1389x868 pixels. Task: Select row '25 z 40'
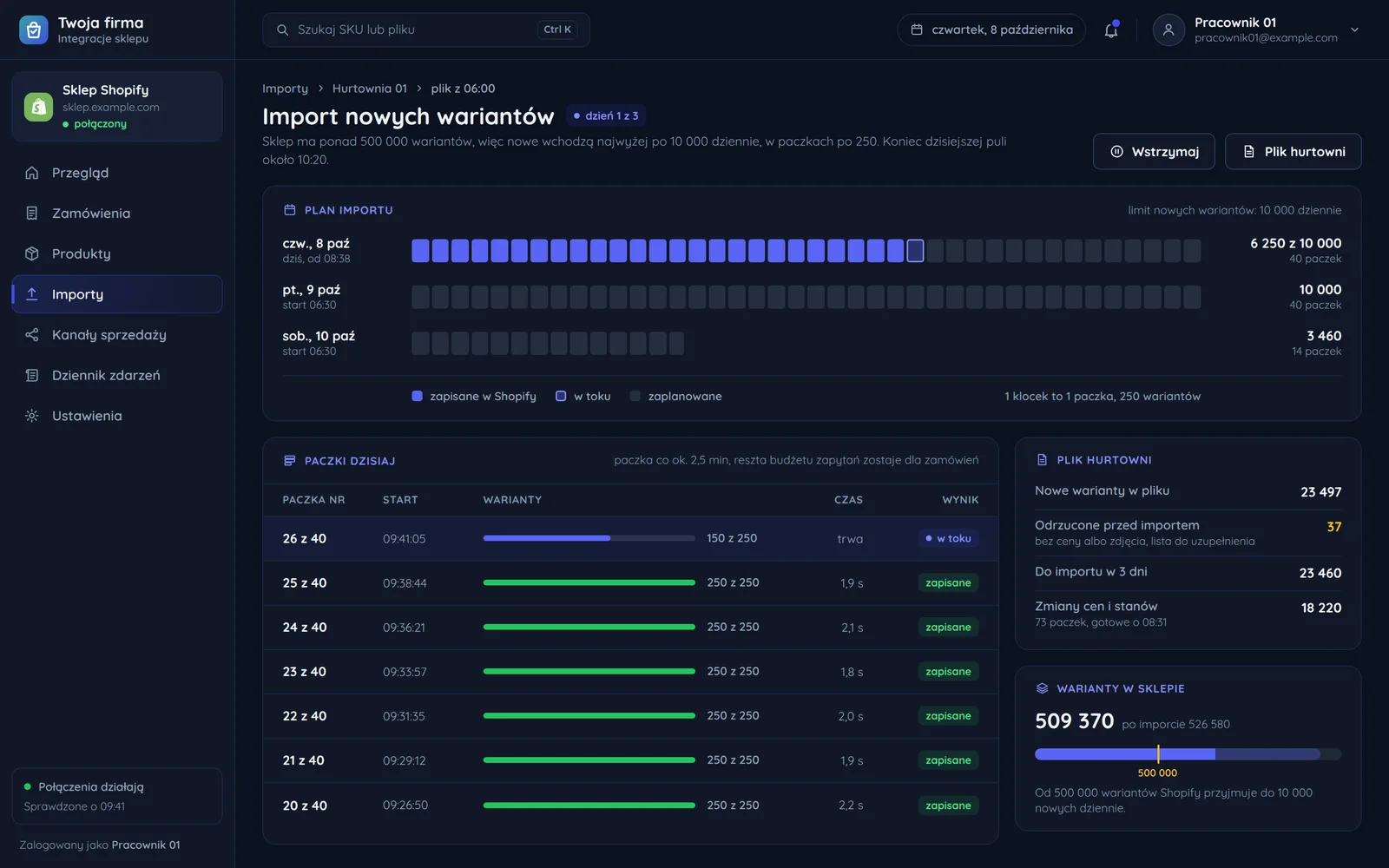(630, 583)
